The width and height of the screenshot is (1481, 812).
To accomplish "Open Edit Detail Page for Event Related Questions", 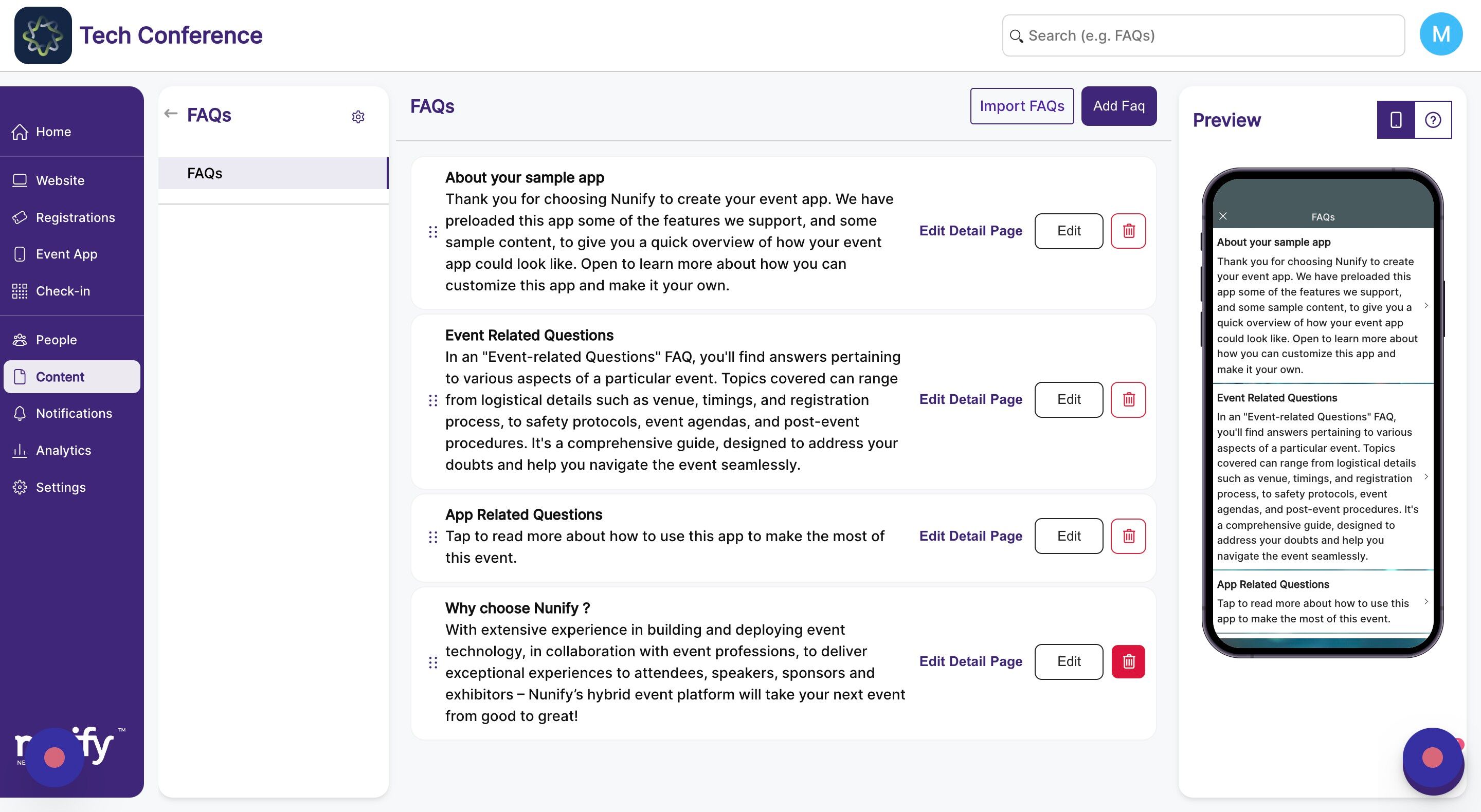I will (970, 399).
